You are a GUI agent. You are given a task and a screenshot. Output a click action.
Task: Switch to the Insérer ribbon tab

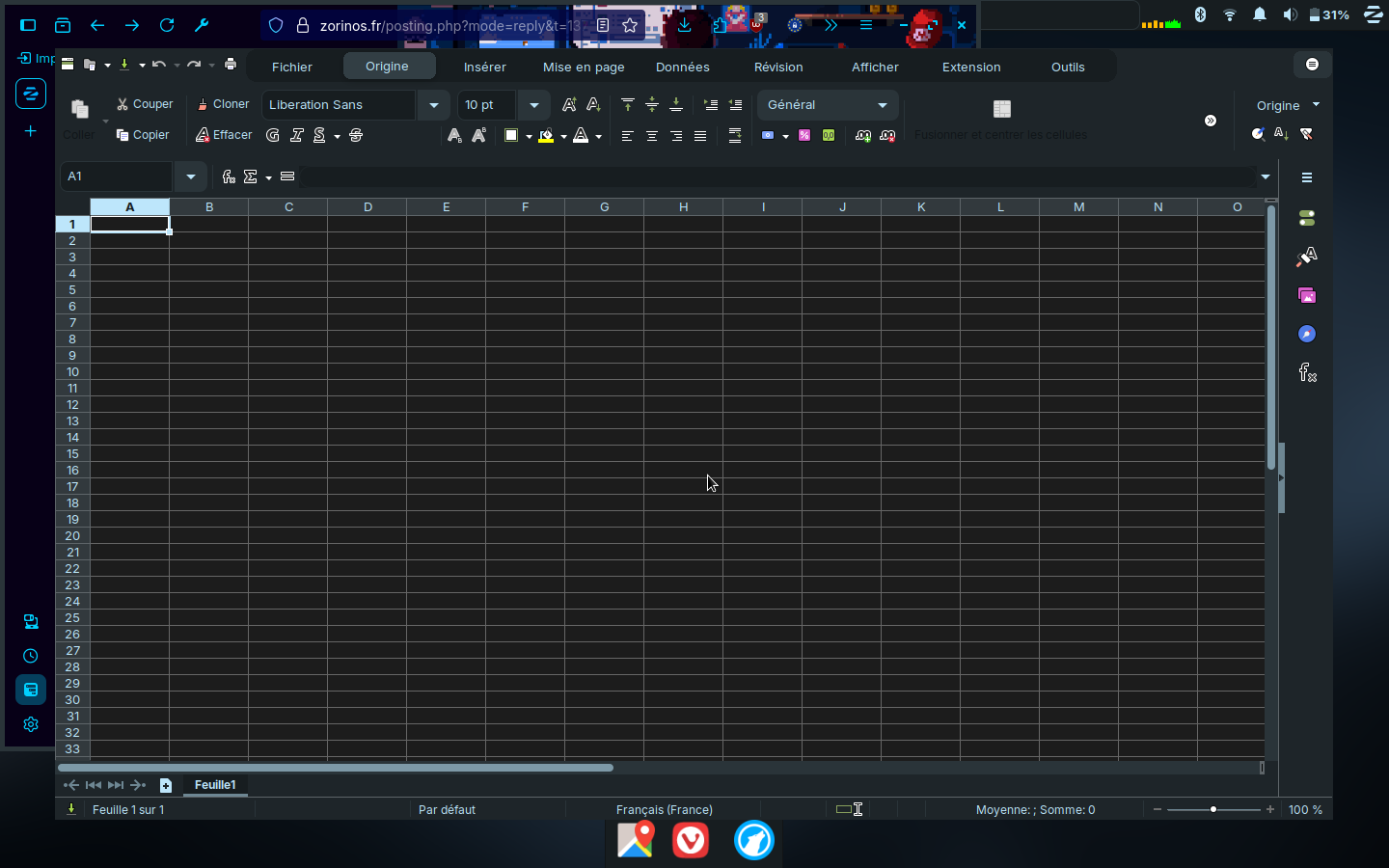(484, 67)
